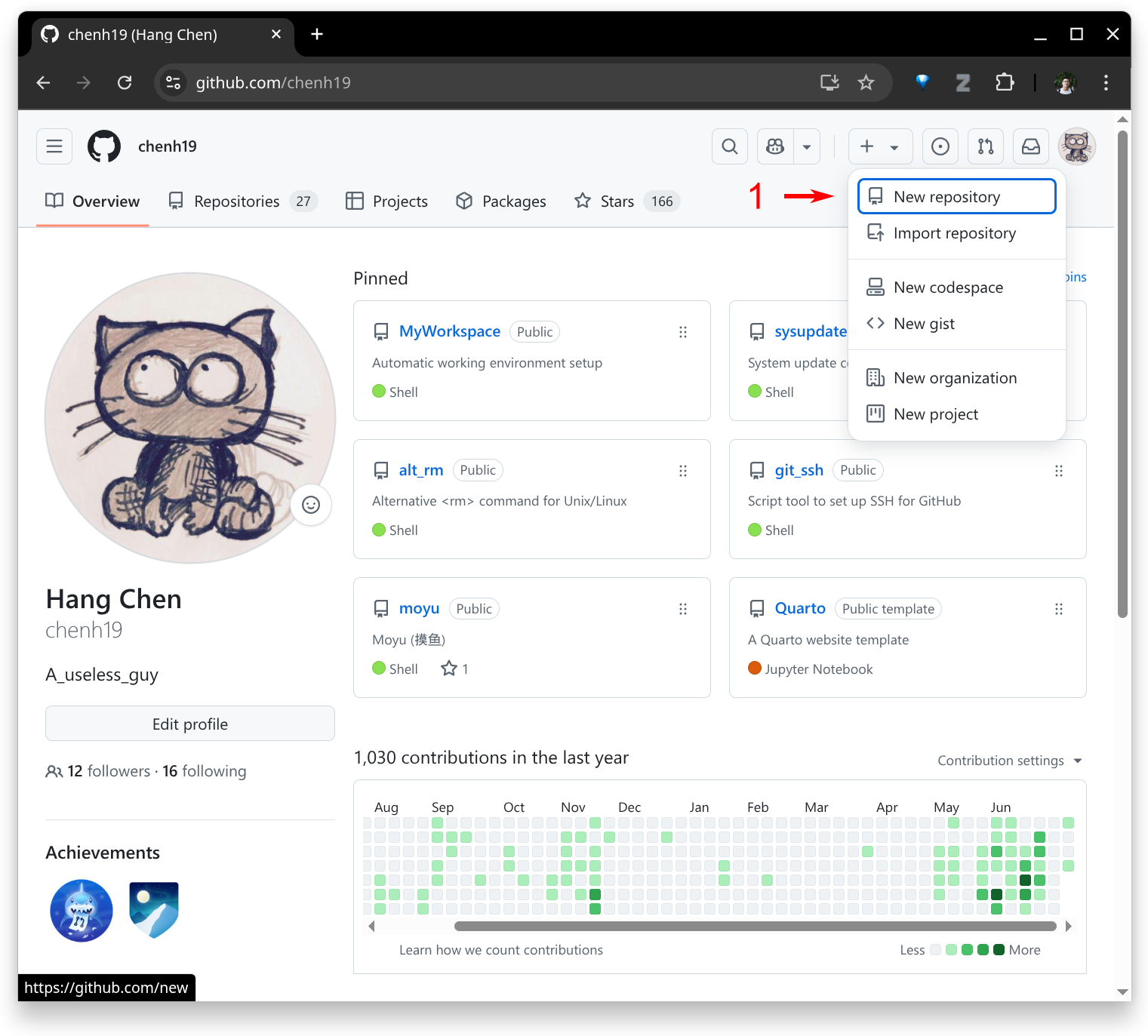Image resolution: width=1148 pixels, height=1036 pixels.
Task: Click the drag handle on moyu card
Action: coord(683,609)
